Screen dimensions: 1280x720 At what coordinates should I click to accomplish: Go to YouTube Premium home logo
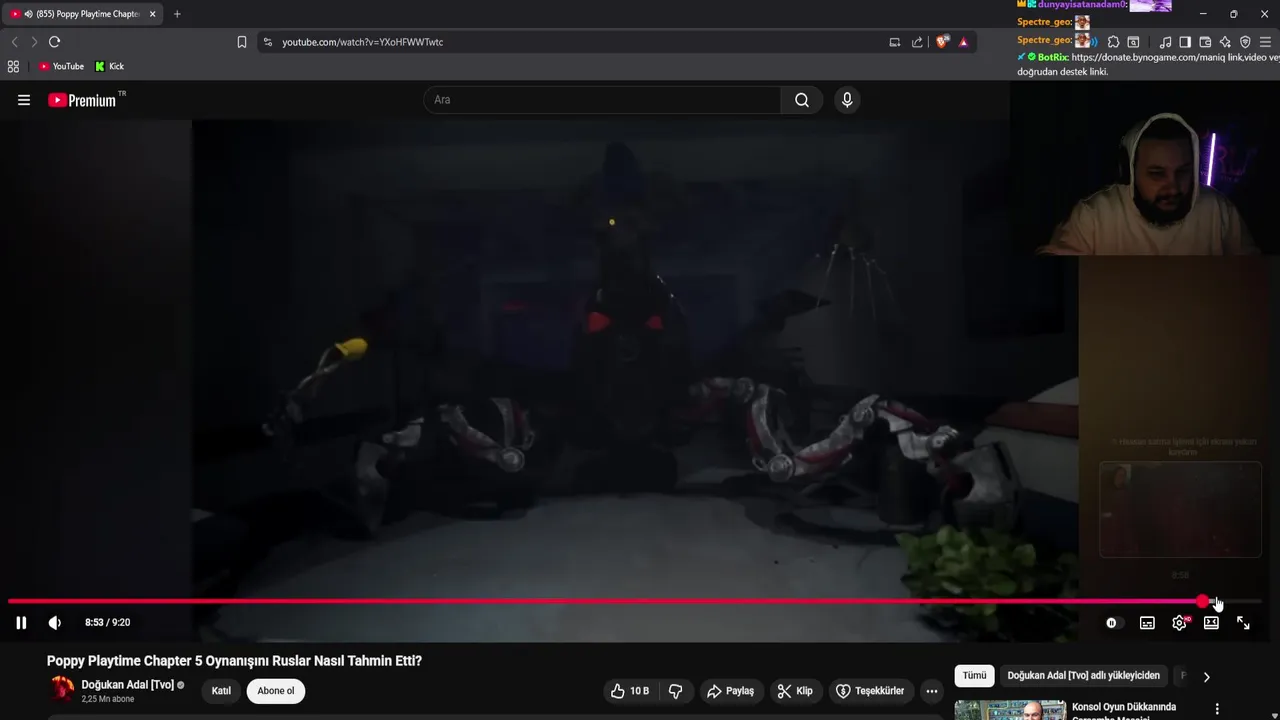(82, 100)
